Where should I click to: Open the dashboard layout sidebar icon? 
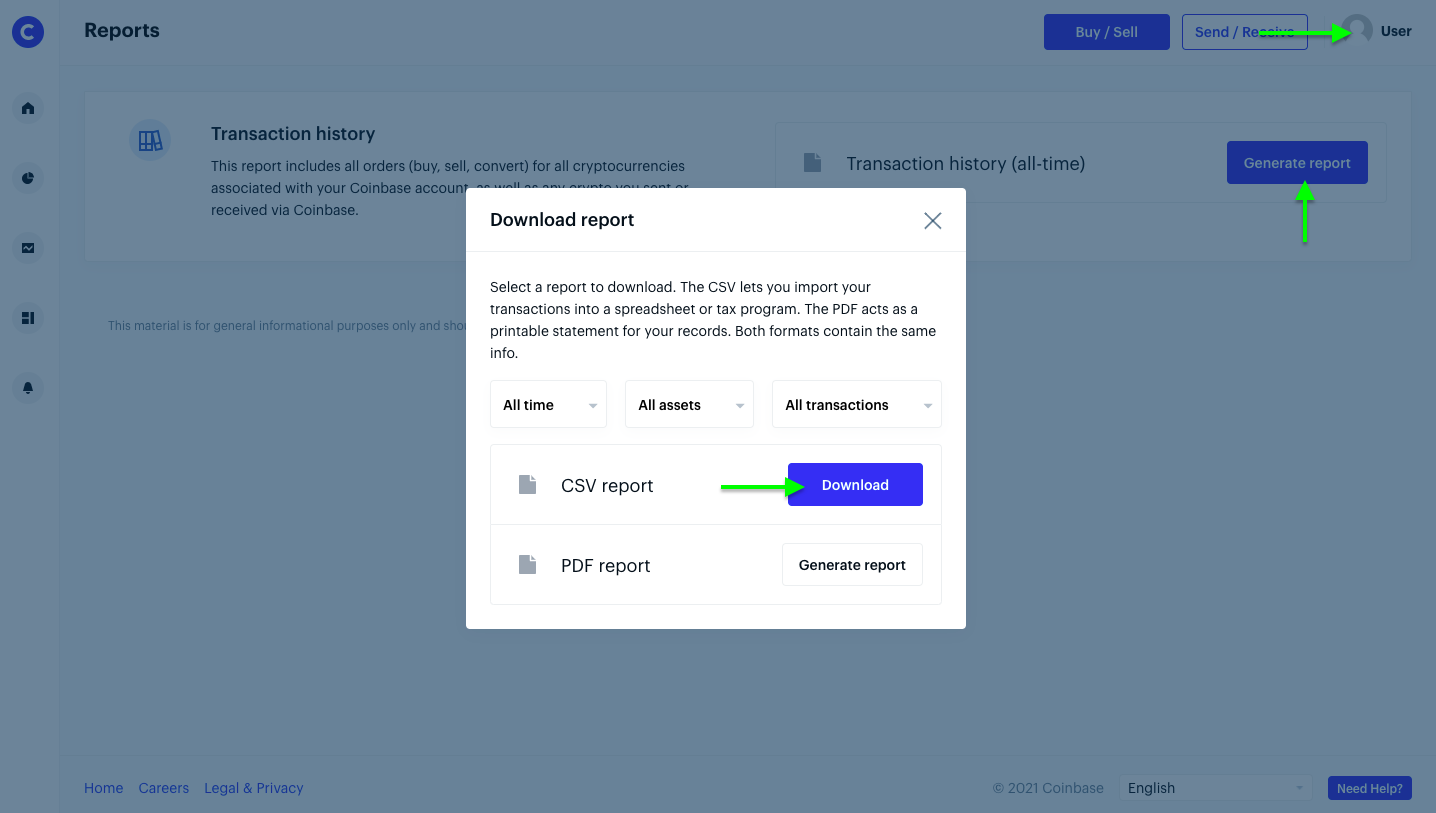(28, 318)
